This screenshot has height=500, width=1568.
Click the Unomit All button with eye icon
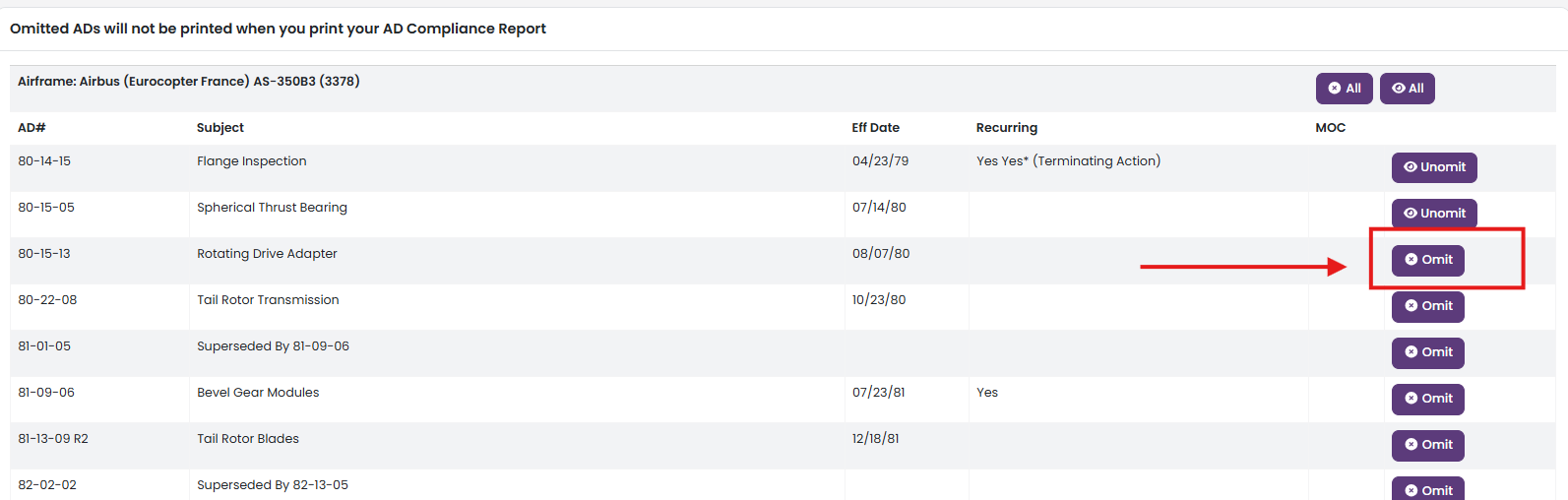pyautogui.click(x=1408, y=89)
